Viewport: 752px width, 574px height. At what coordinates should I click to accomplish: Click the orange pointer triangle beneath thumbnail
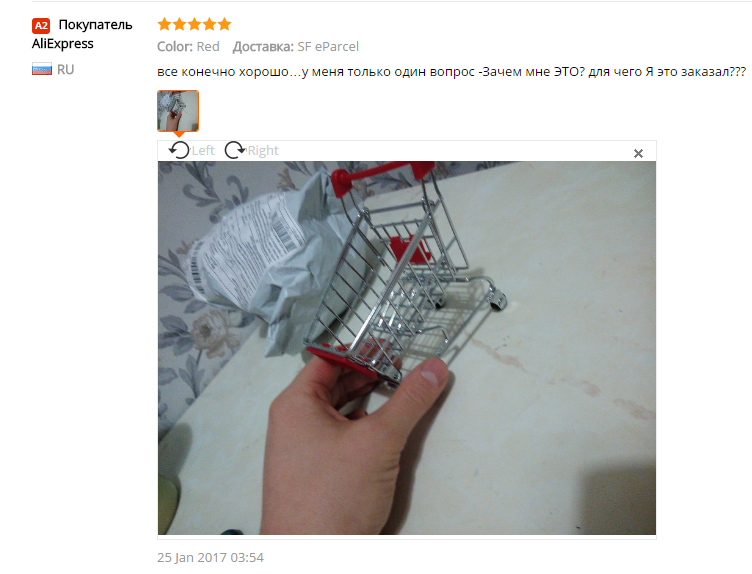(178, 135)
